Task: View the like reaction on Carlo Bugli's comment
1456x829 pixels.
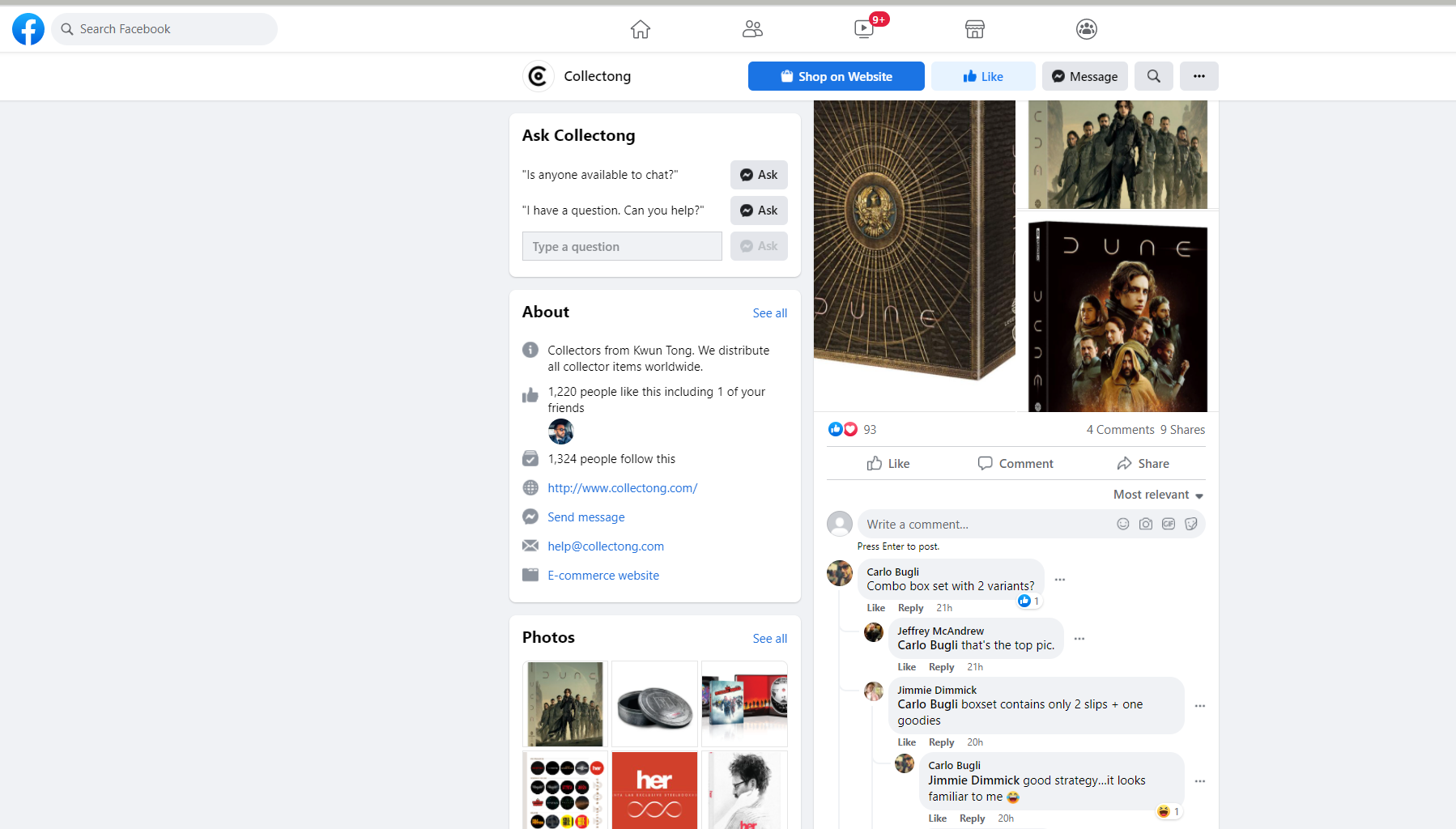Action: coord(1029,601)
